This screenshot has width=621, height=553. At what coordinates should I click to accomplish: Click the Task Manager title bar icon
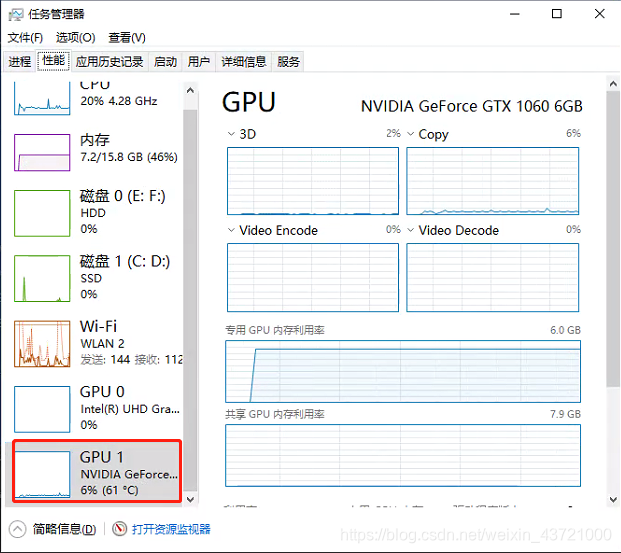pyautogui.click(x=16, y=15)
